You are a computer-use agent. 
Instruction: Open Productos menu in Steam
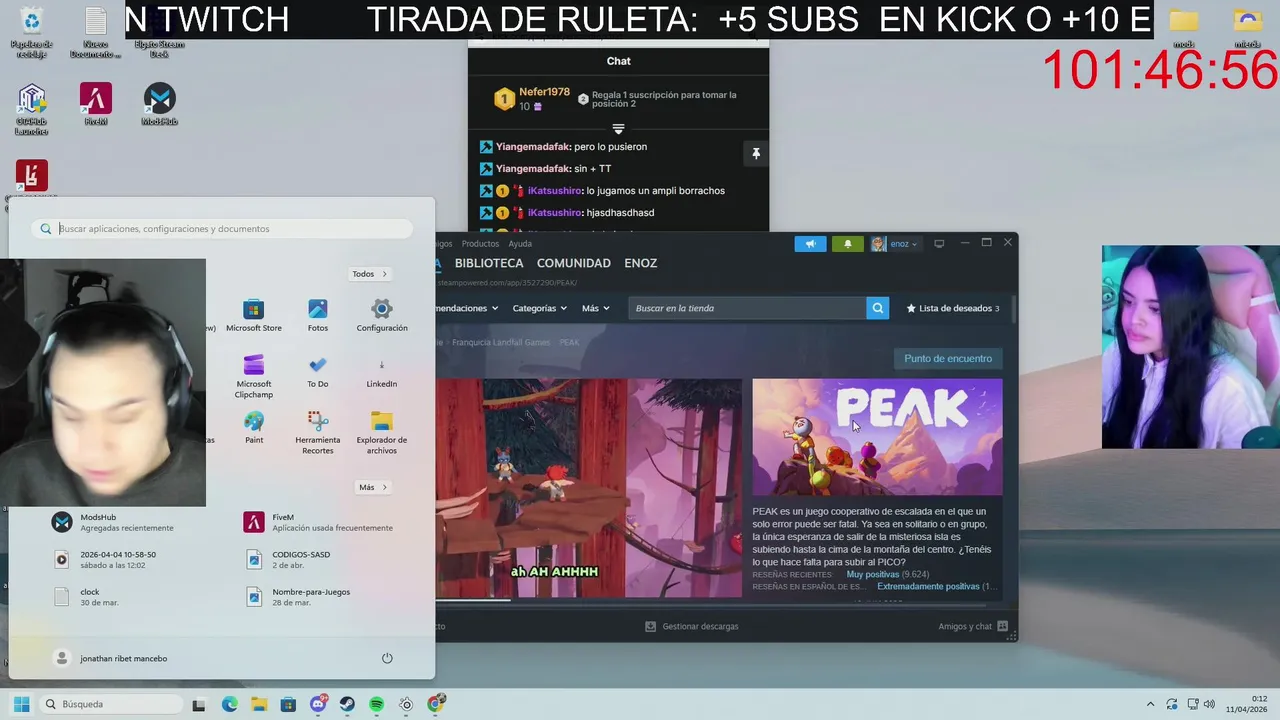480,244
